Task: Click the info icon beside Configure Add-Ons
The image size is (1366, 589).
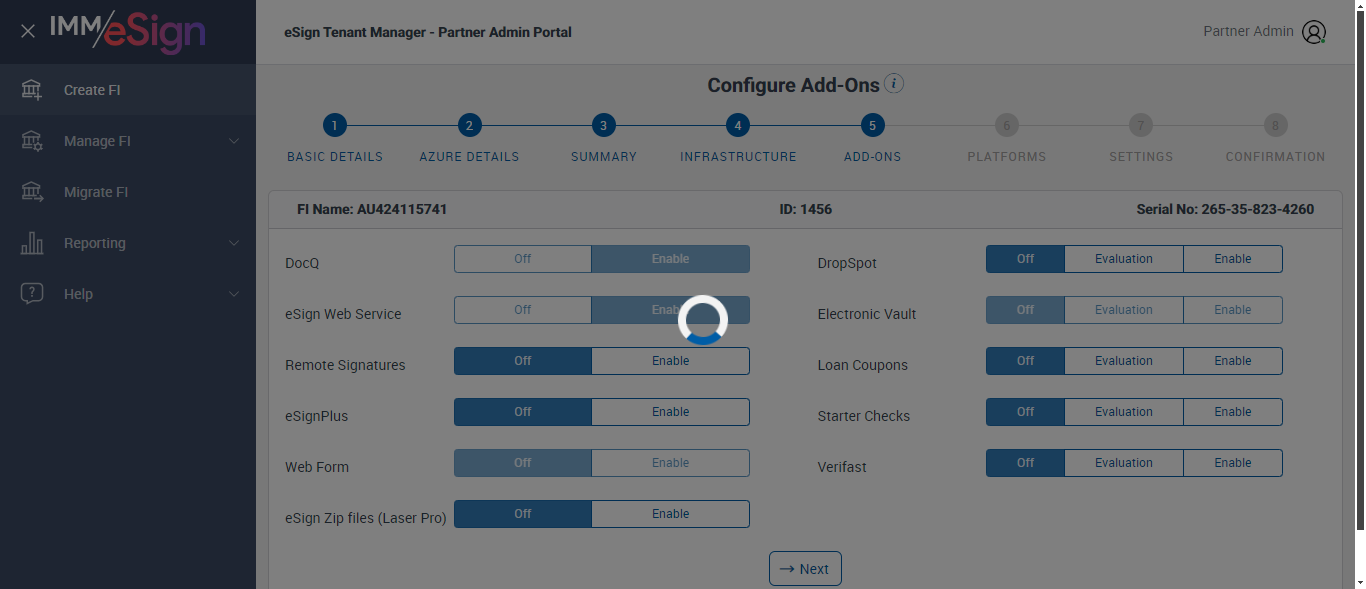Action: [x=894, y=84]
